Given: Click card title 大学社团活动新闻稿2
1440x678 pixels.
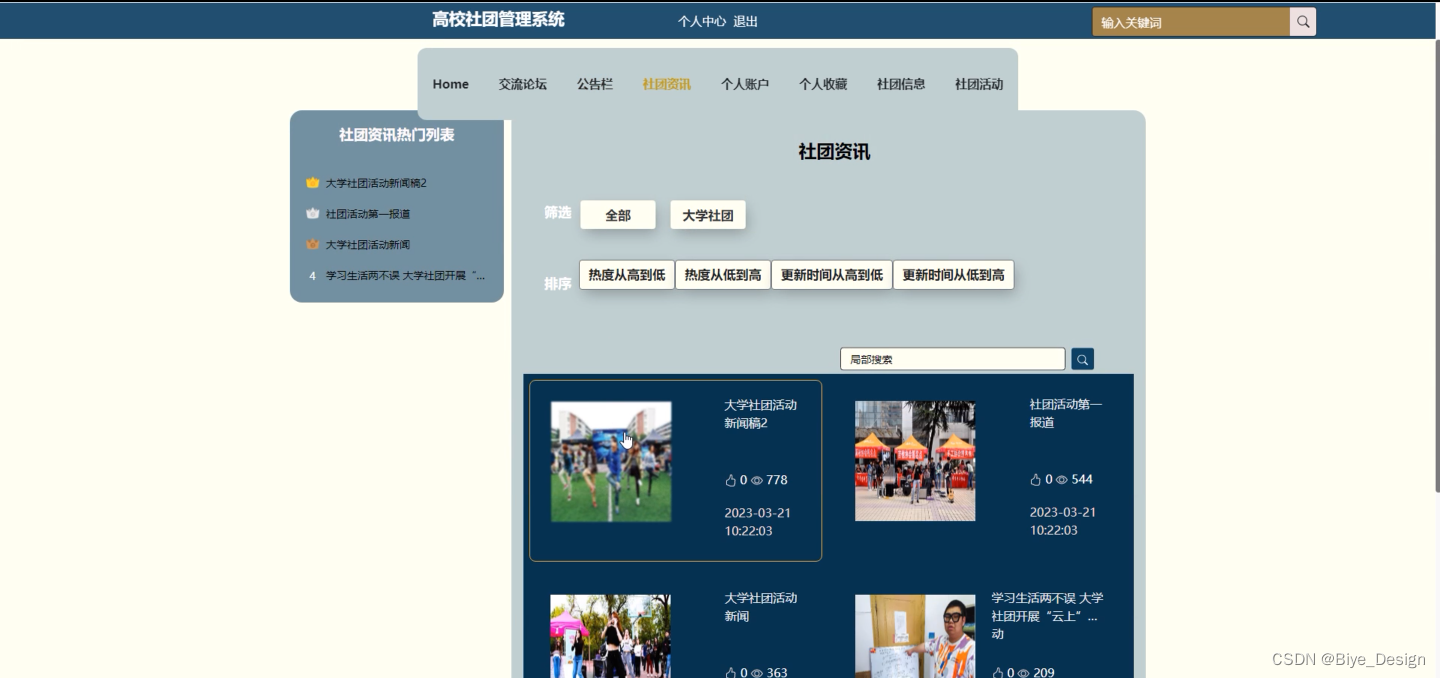Looking at the screenshot, I should pos(761,414).
